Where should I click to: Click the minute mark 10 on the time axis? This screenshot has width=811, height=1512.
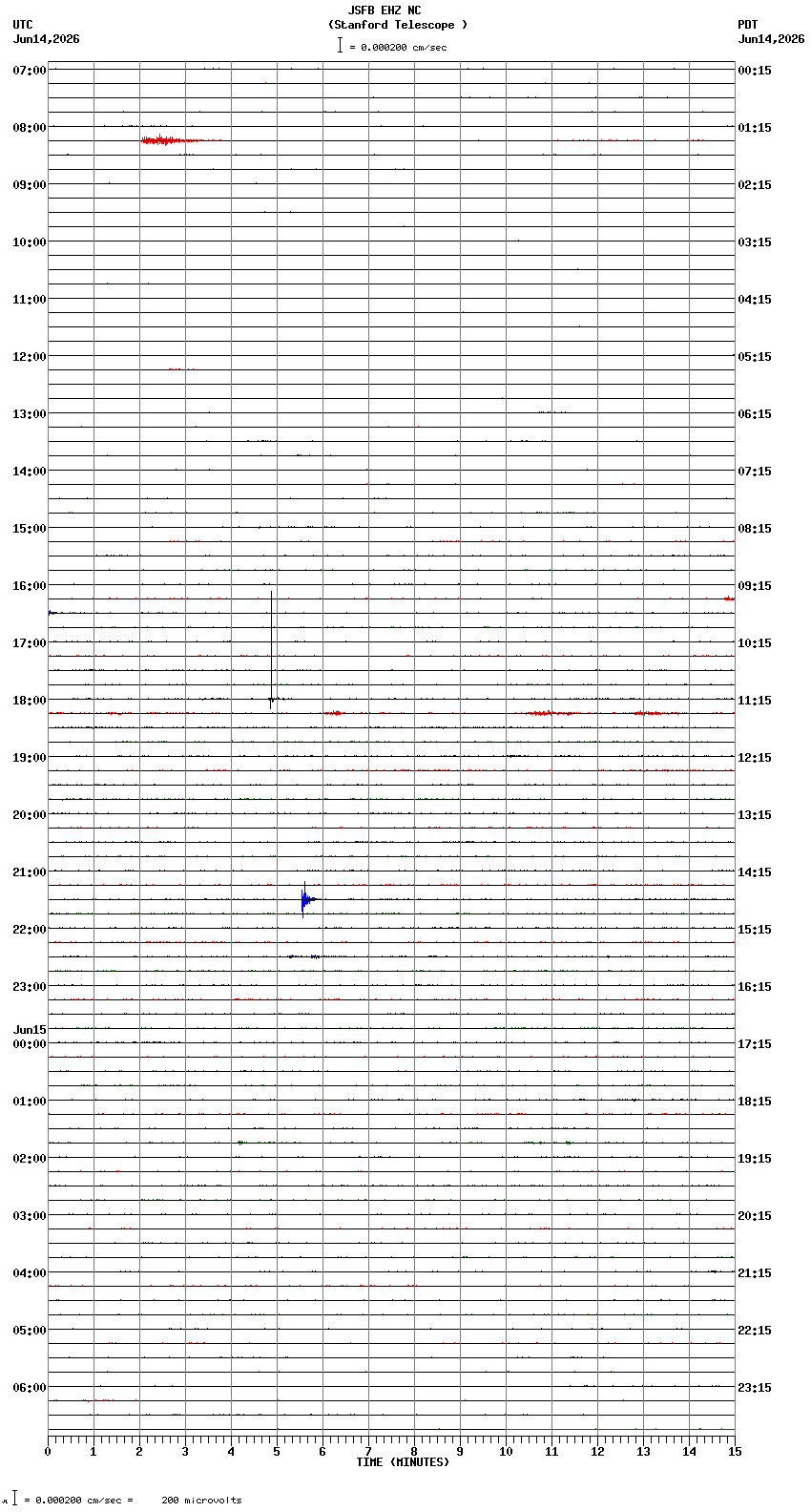(x=506, y=1452)
